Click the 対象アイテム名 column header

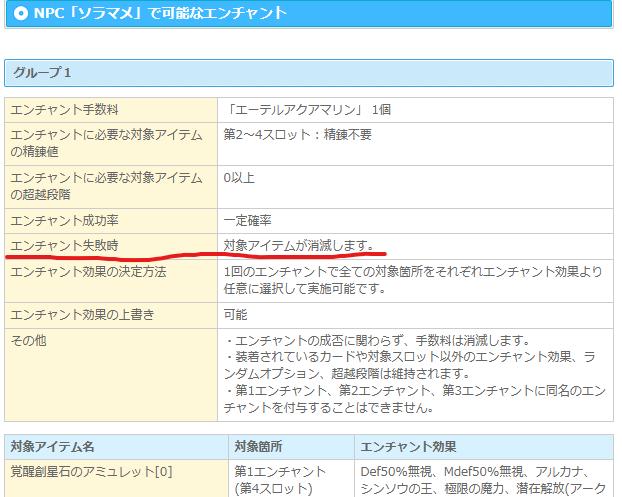(51, 443)
